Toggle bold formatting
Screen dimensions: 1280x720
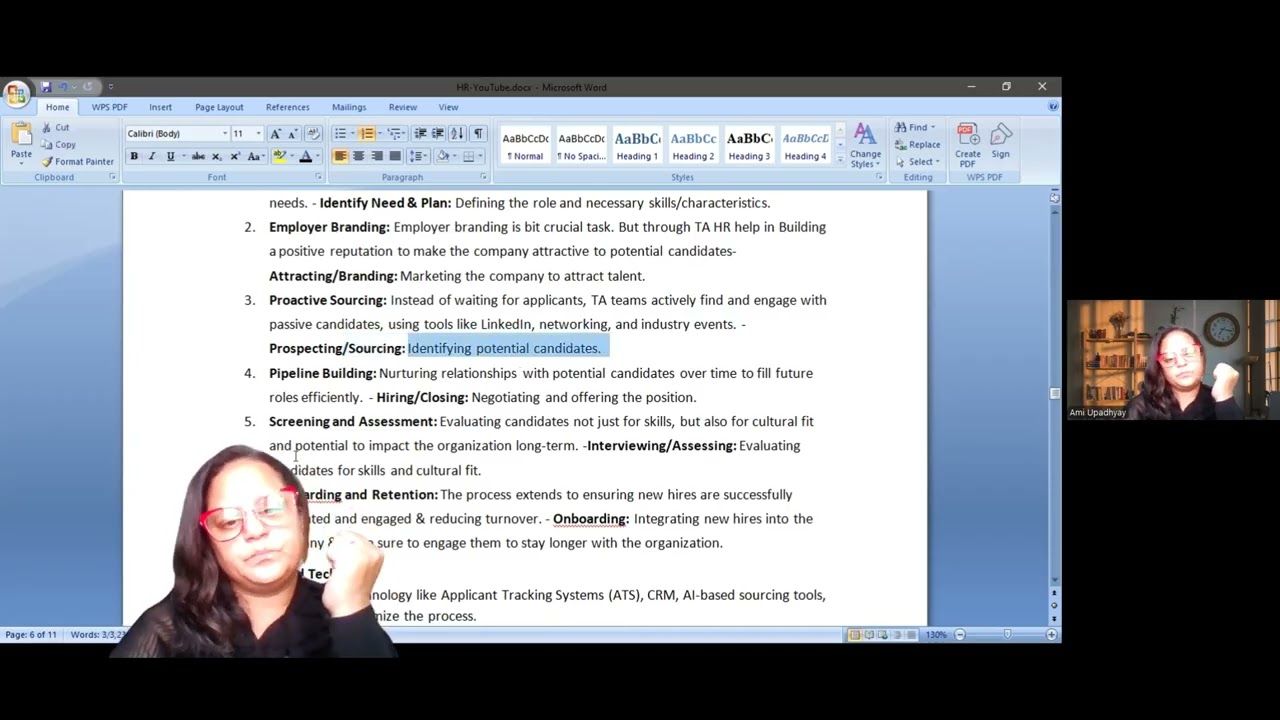[133, 156]
